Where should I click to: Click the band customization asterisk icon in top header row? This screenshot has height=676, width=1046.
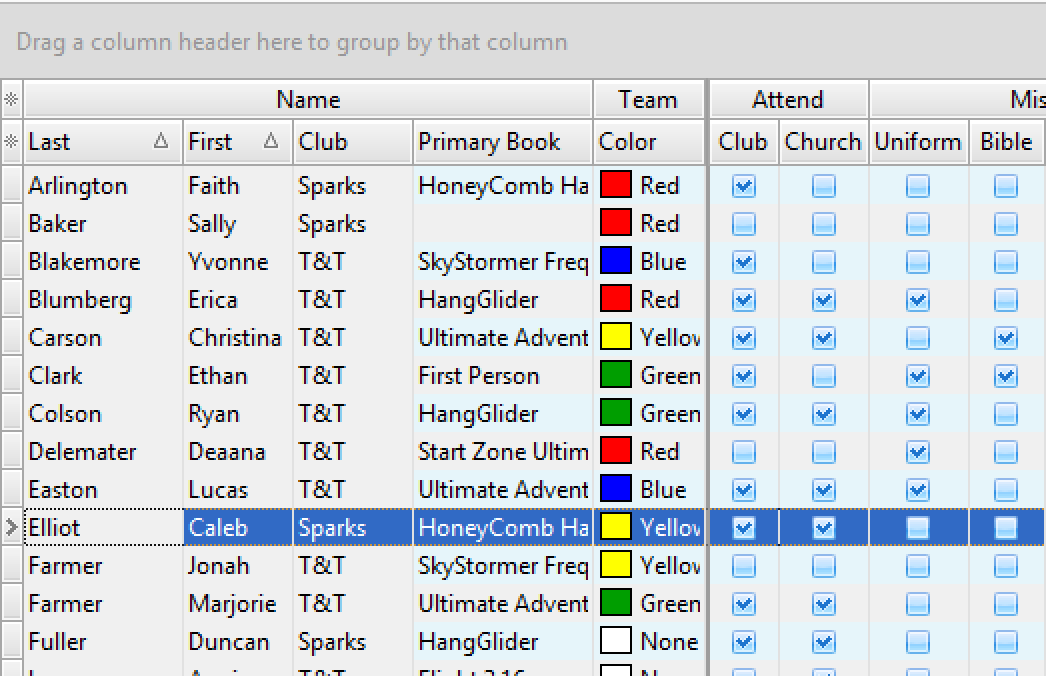point(11,100)
